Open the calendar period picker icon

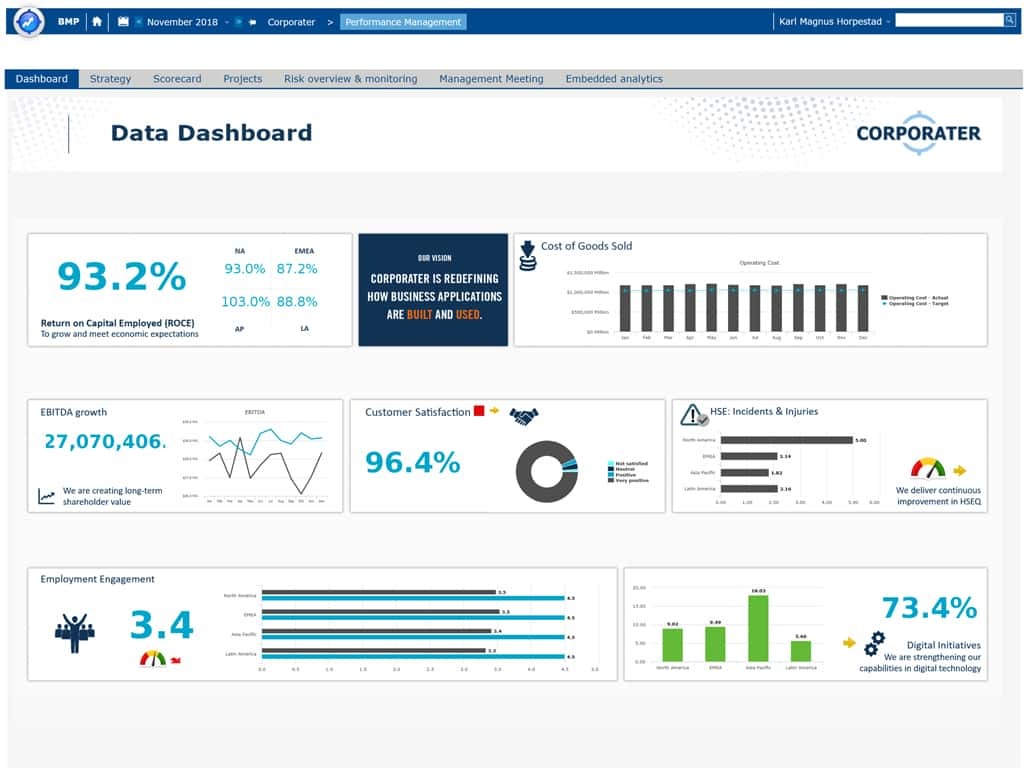click(123, 21)
